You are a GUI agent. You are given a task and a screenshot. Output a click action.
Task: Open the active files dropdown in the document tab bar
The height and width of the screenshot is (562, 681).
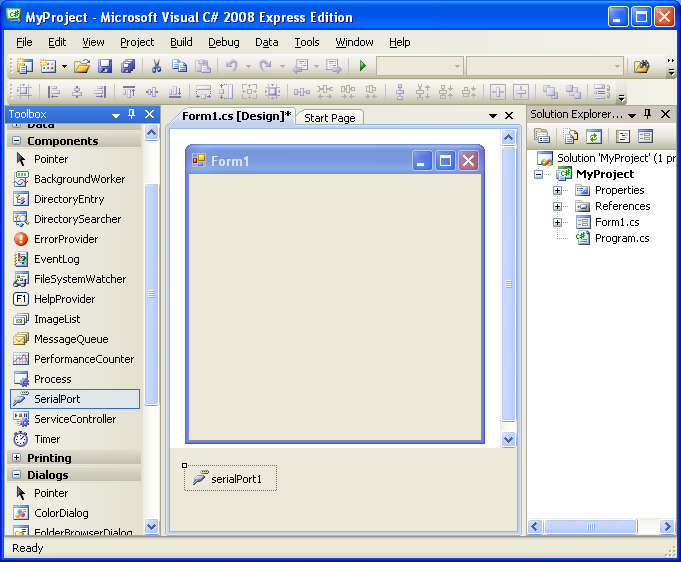(493, 116)
